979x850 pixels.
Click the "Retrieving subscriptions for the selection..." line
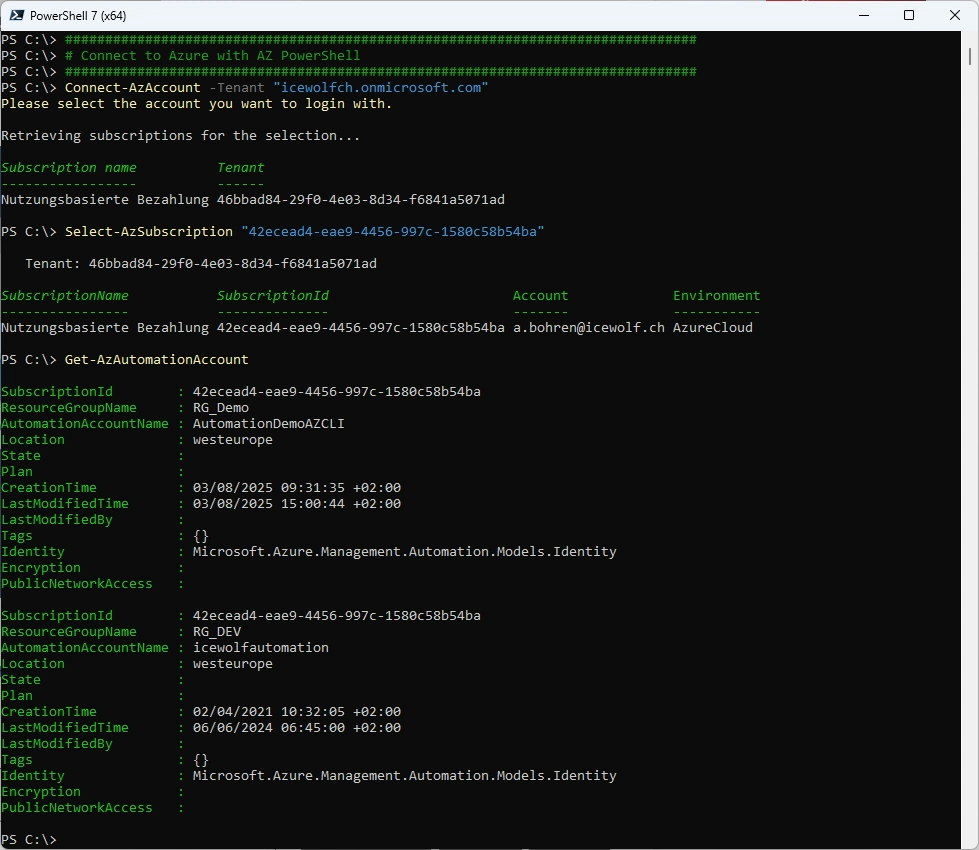[x=180, y=136]
